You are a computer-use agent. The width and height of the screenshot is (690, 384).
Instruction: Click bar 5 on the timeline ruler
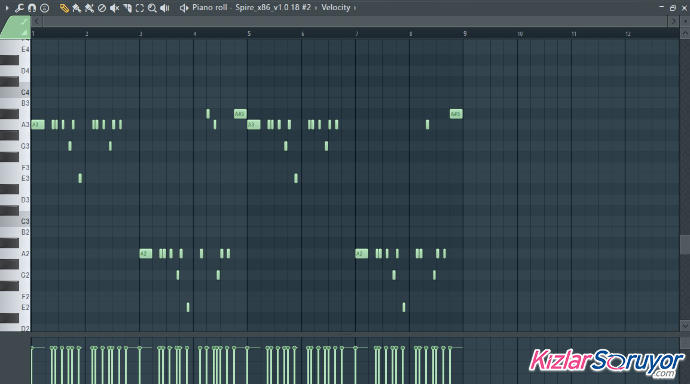249,34
